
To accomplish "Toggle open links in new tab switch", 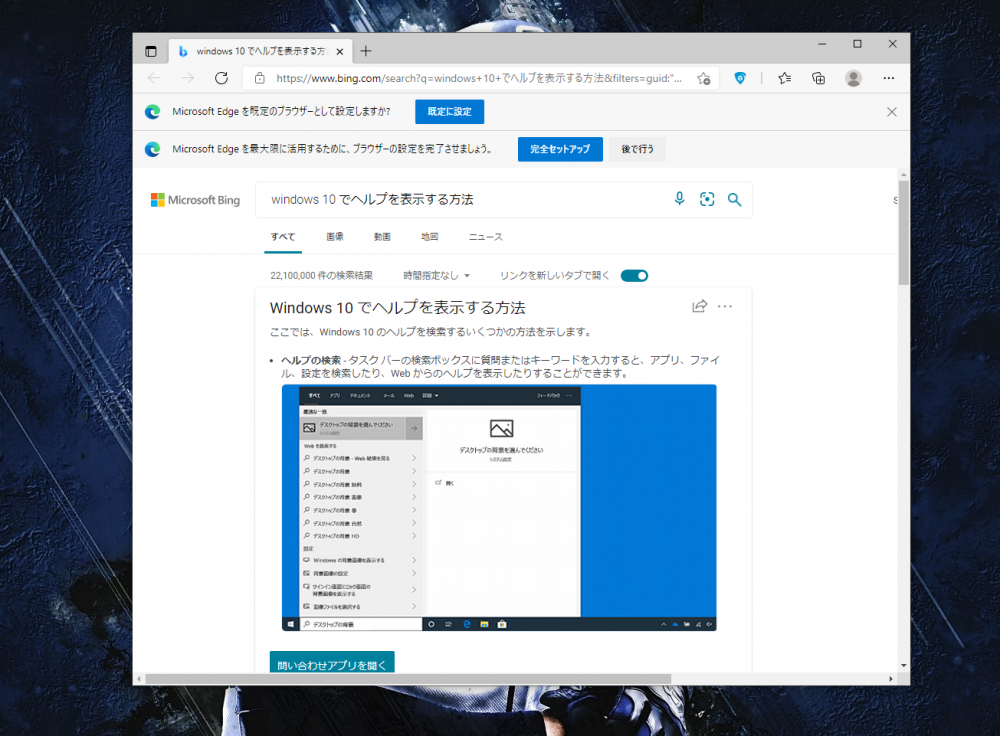I will [x=635, y=276].
